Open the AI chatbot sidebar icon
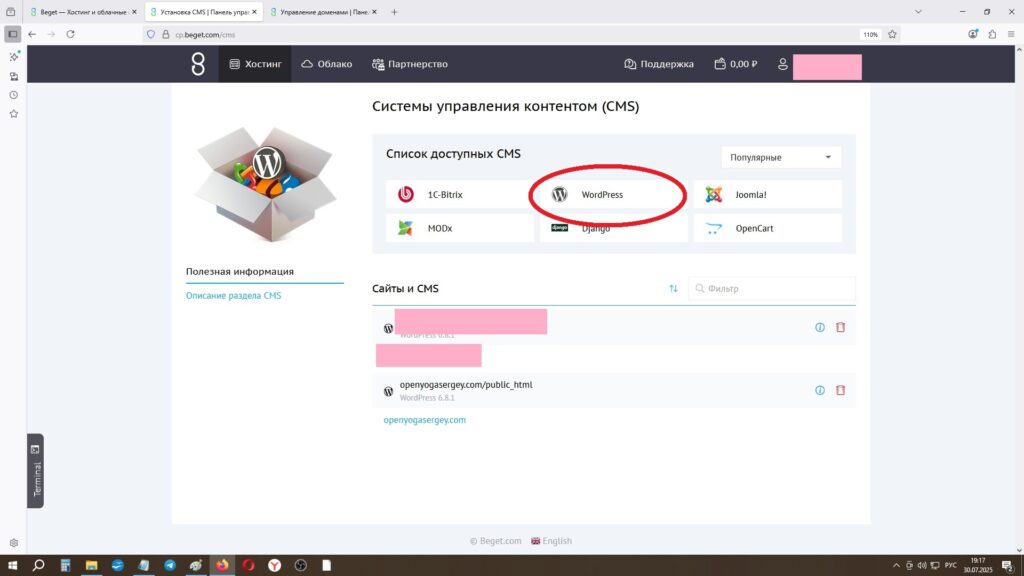The height and width of the screenshot is (576, 1024). (x=14, y=57)
